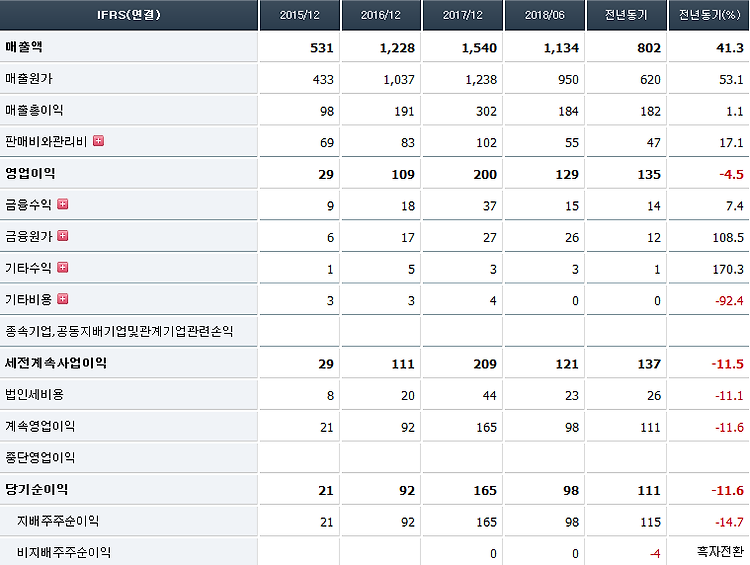Click the 흑자전환 cell
Image resolution: width=750 pixels, height=565 pixels.
click(x=720, y=551)
